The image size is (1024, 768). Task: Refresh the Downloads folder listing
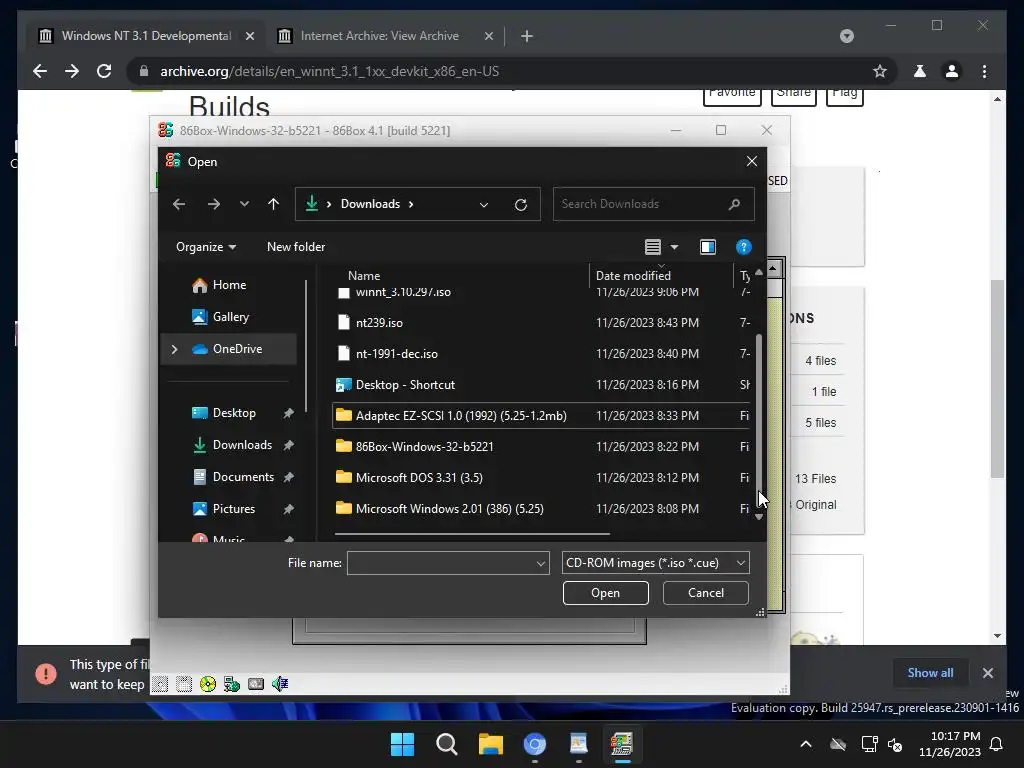[520, 204]
